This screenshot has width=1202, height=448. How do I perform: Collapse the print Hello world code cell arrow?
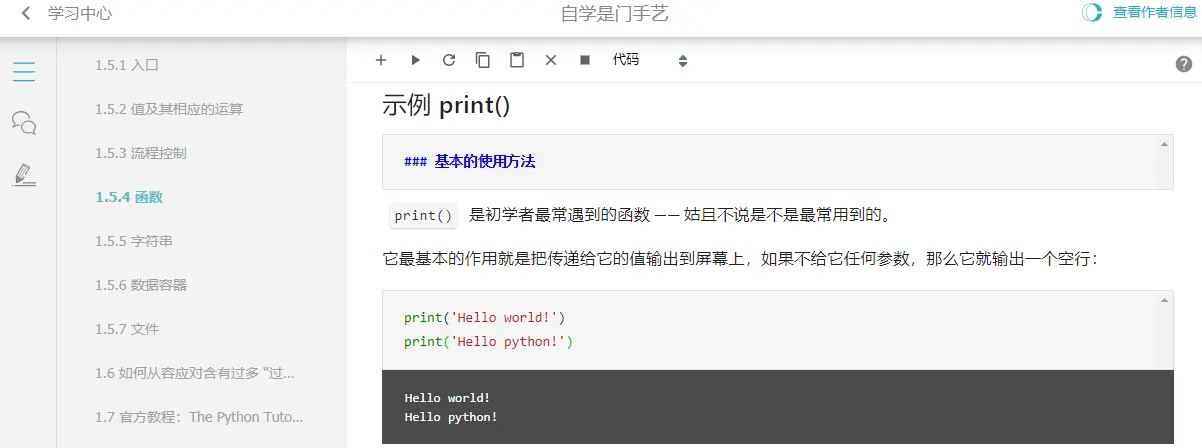coord(1164,300)
